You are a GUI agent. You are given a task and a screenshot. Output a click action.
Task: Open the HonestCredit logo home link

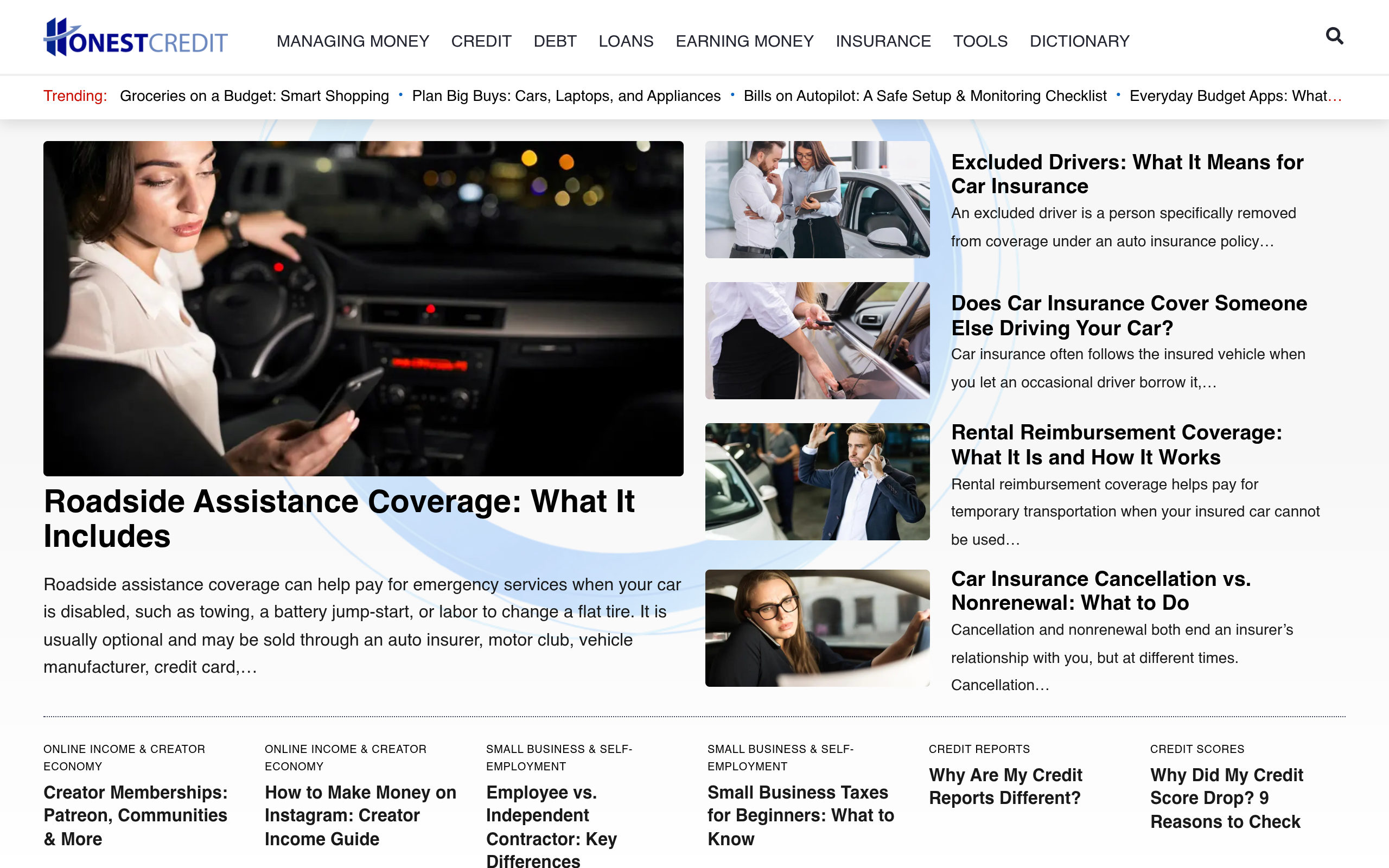[136, 37]
